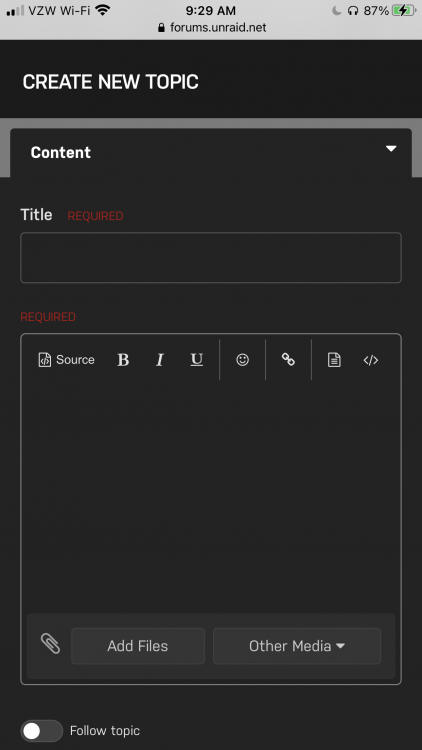This screenshot has width=422, height=750.
Task: Insert a code block
Action: pos(371,360)
